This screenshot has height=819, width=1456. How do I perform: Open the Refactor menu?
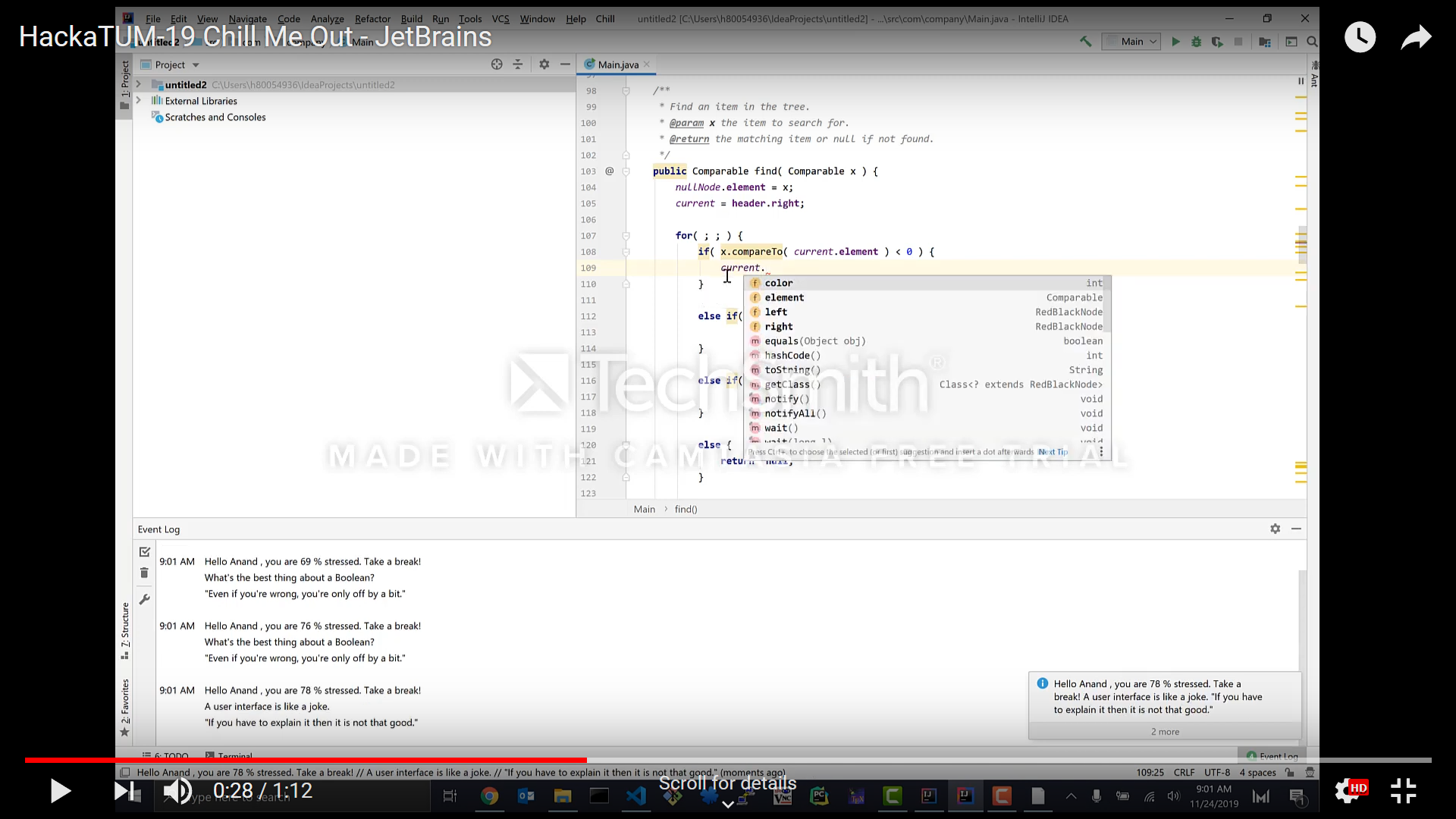point(372,19)
